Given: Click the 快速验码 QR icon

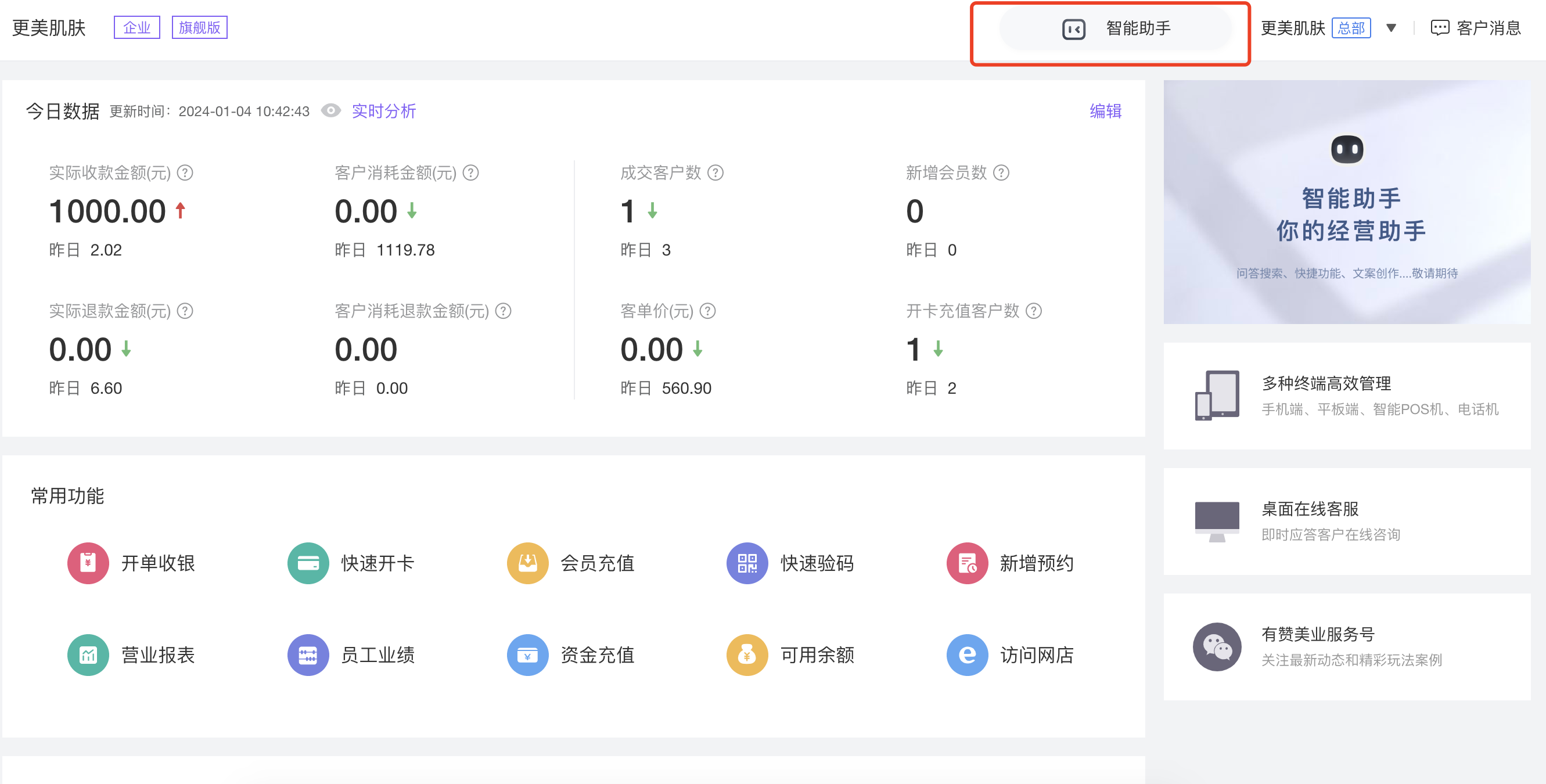Looking at the screenshot, I should [x=747, y=563].
